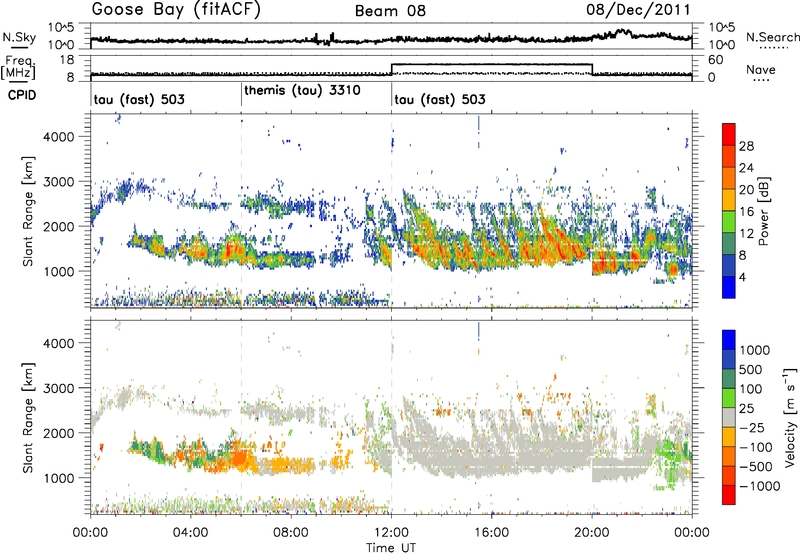
Task: Click the '60' Nave axis tick label
Action: click(715, 60)
